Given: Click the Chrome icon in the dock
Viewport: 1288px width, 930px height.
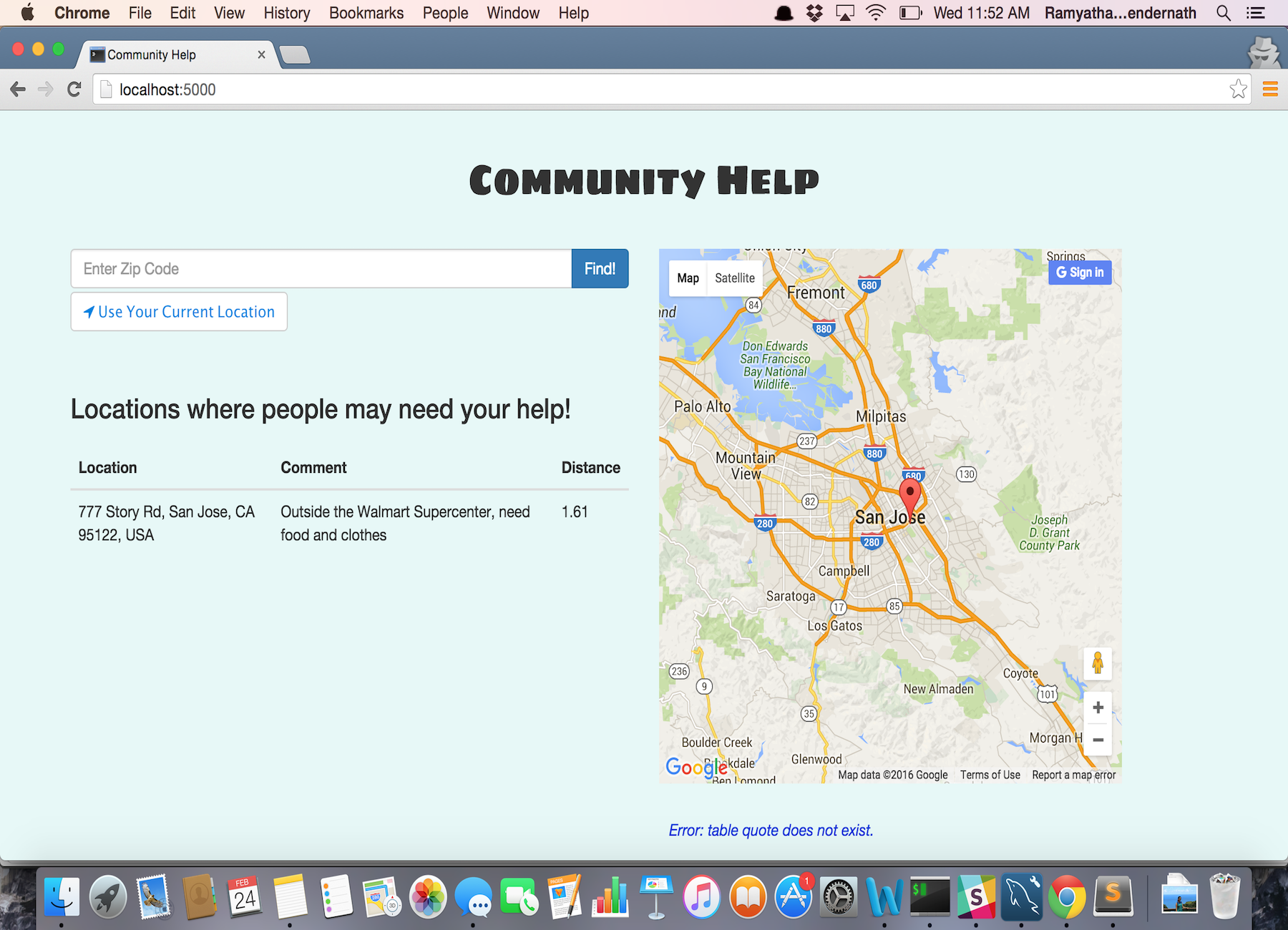Looking at the screenshot, I should pos(1067,896).
